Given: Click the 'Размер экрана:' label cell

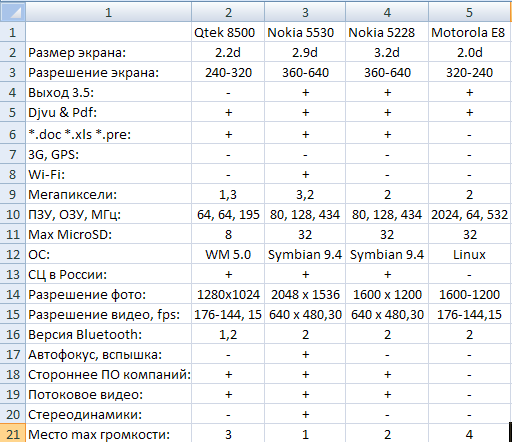Looking at the screenshot, I should tap(109, 52).
